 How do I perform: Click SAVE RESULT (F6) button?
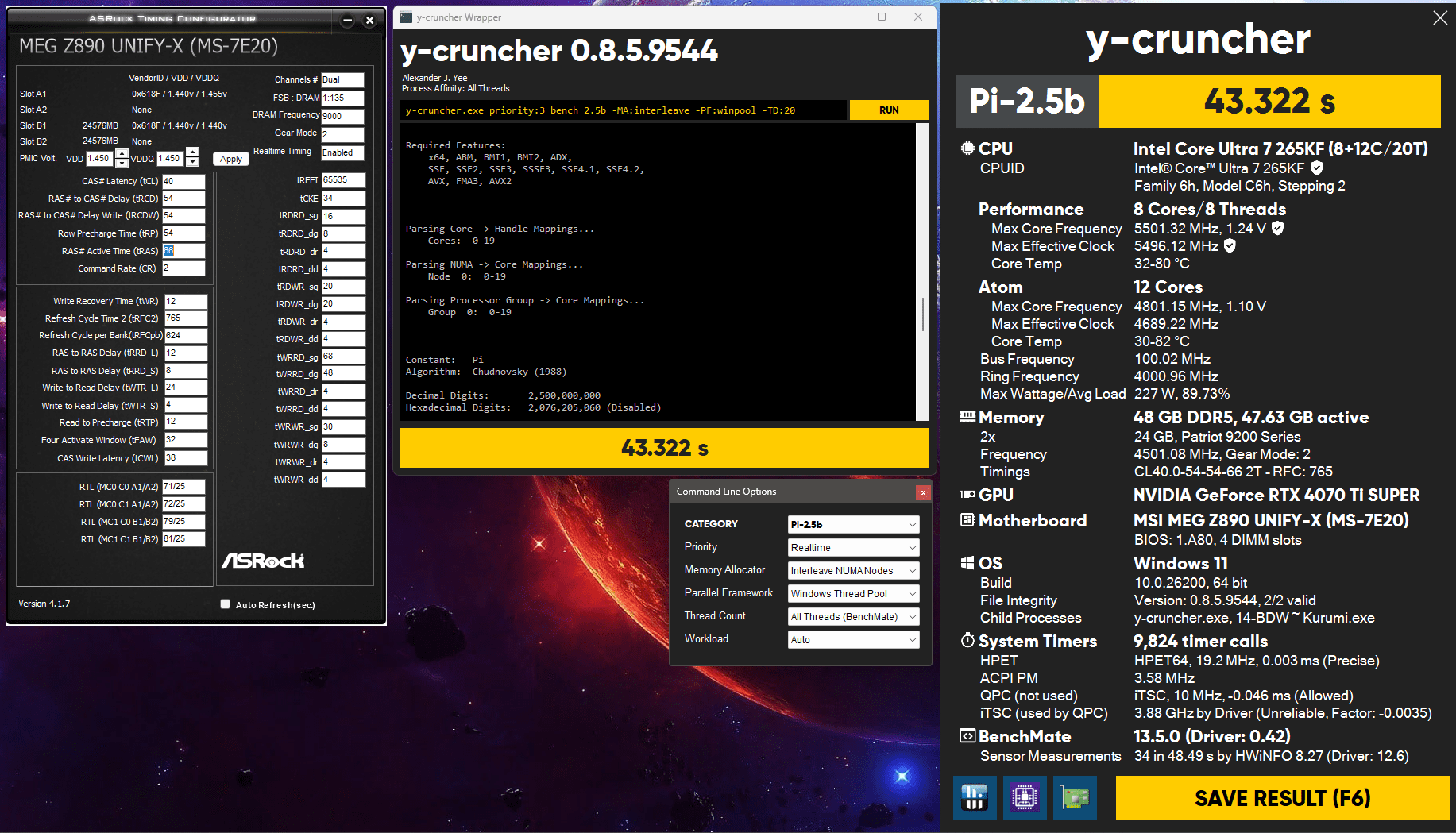tap(1282, 797)
